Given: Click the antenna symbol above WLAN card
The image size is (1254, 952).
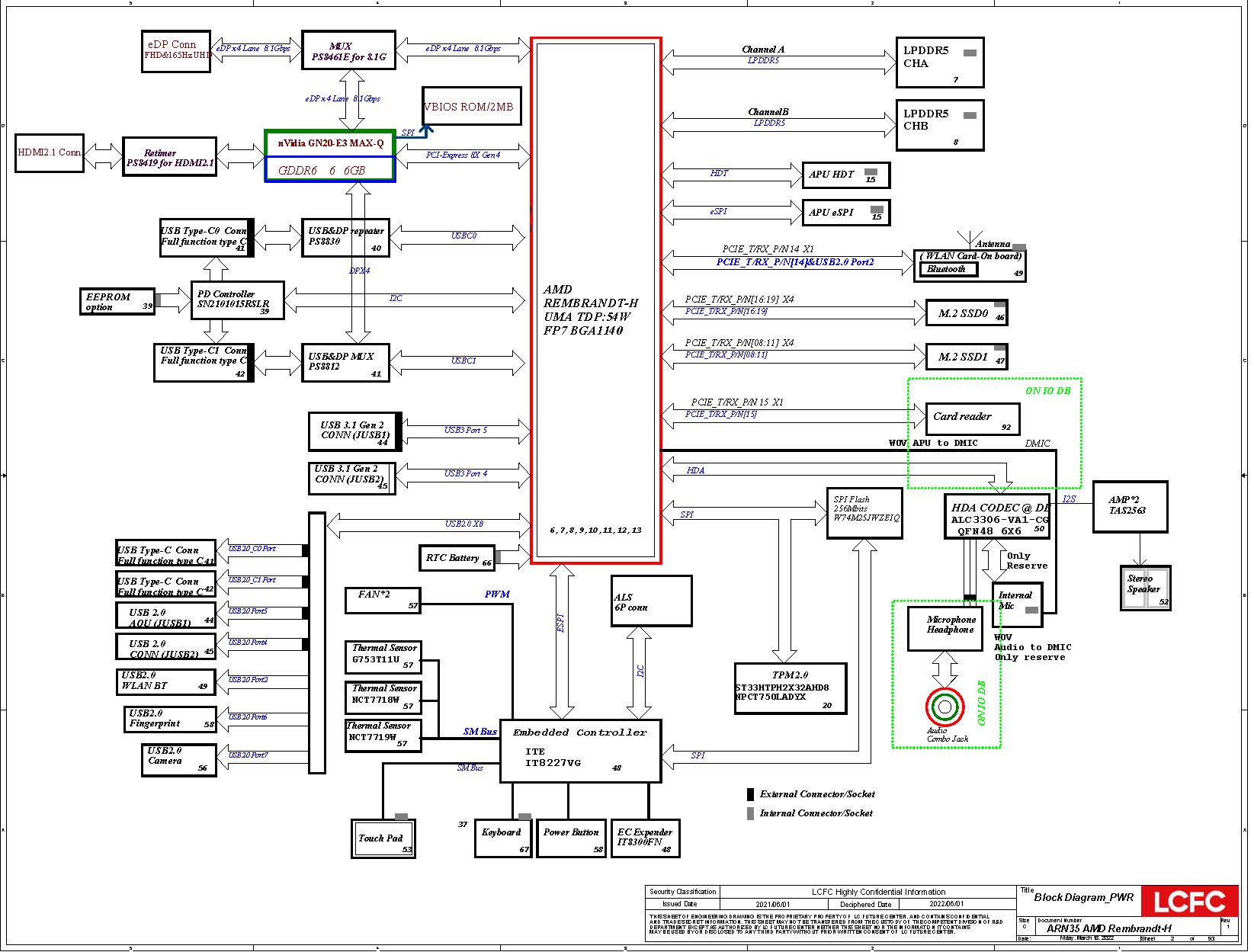Looking at the screenshot, I should pyautogui.click(x=968, y=239).
